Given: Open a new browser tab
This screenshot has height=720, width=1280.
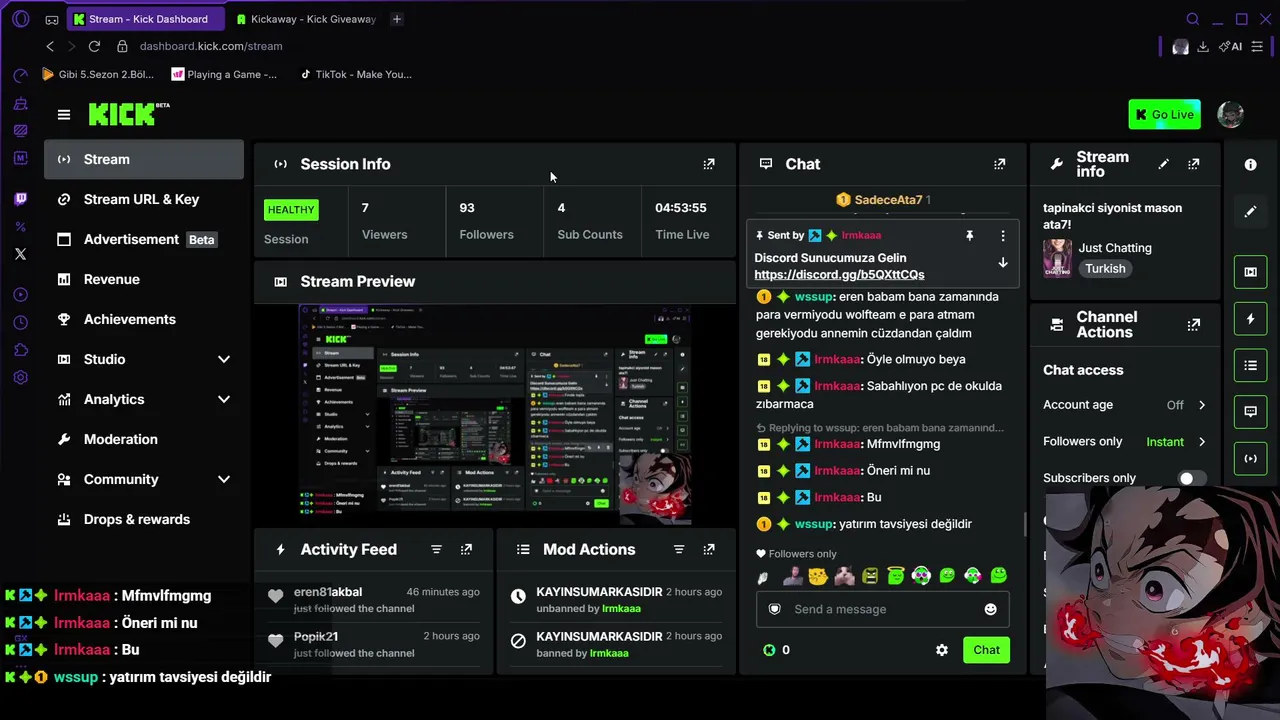Looking at the screenshot, I should click(x=397, y=19).
